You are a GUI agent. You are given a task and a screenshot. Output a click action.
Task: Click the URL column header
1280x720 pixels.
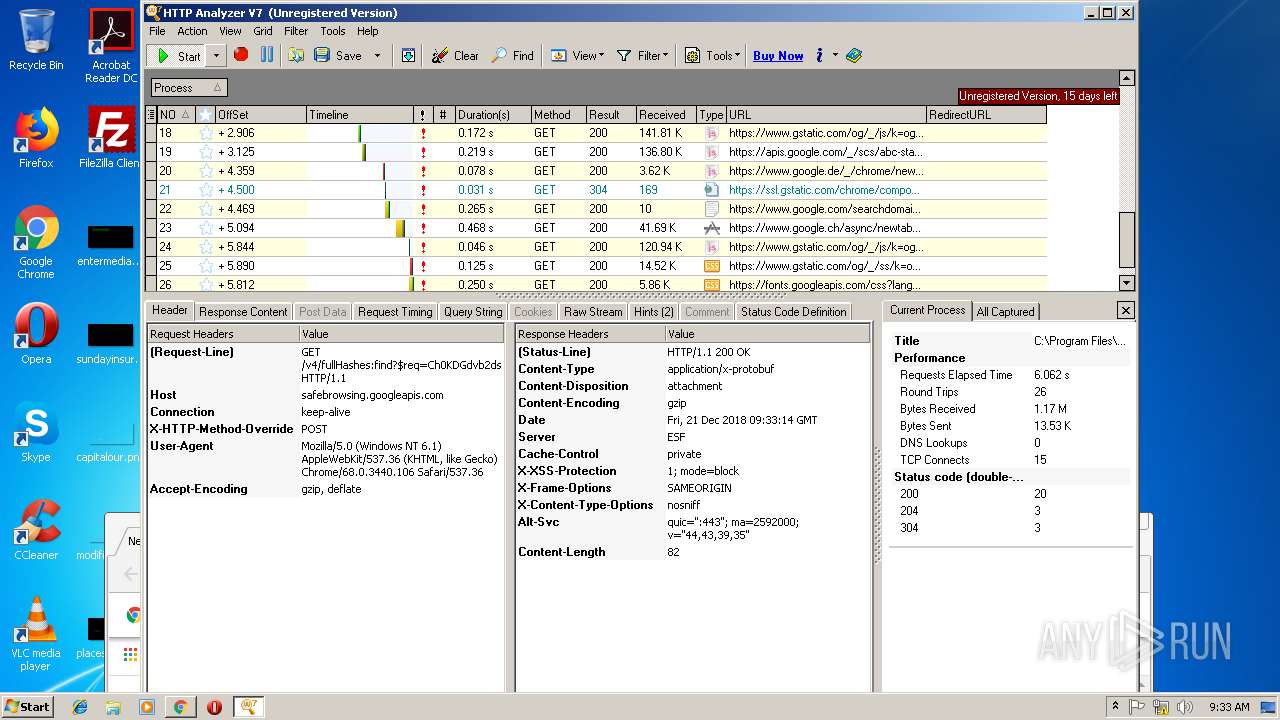click(826, 115)
